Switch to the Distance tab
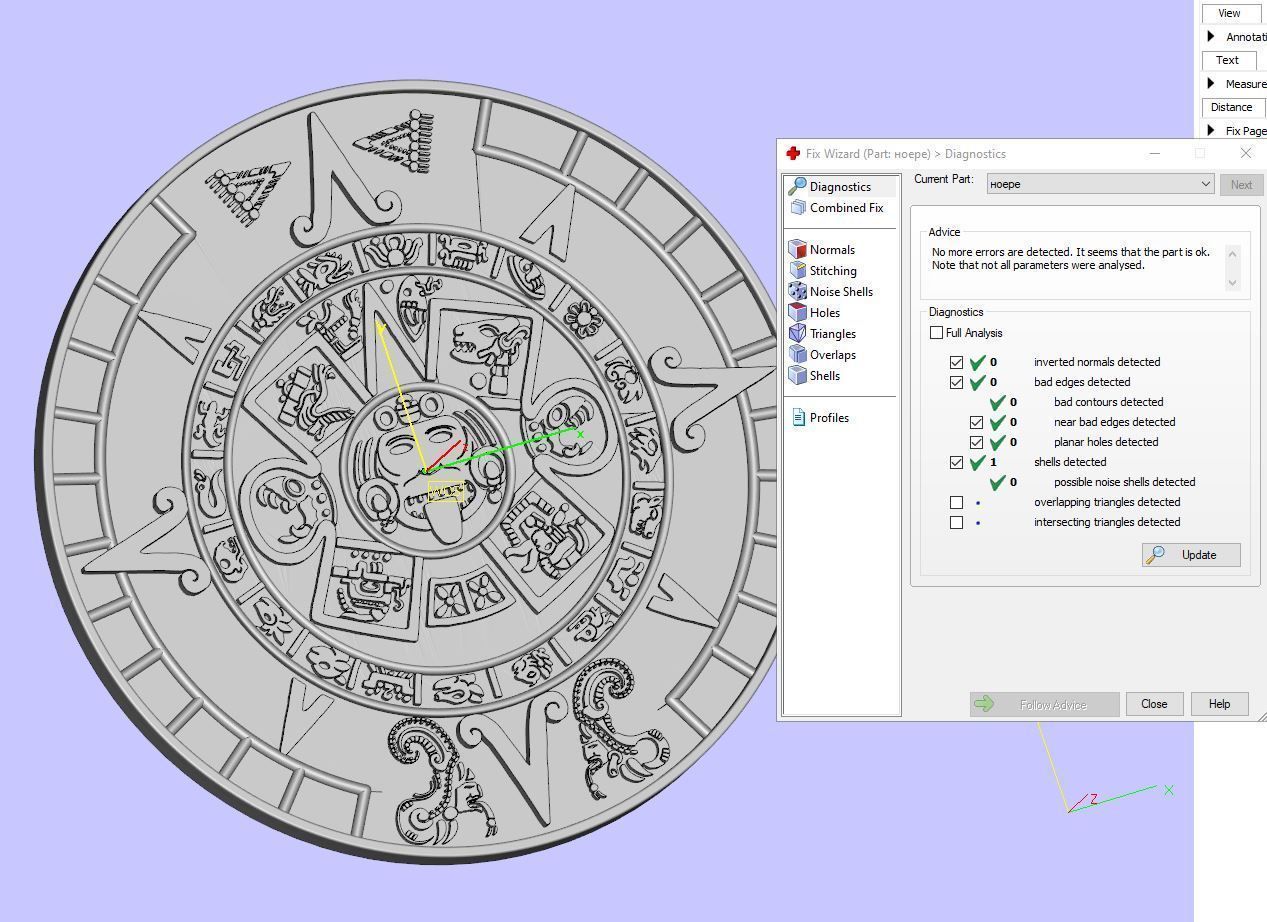This screenshot has width=1267, height=922. [1231, 107]
